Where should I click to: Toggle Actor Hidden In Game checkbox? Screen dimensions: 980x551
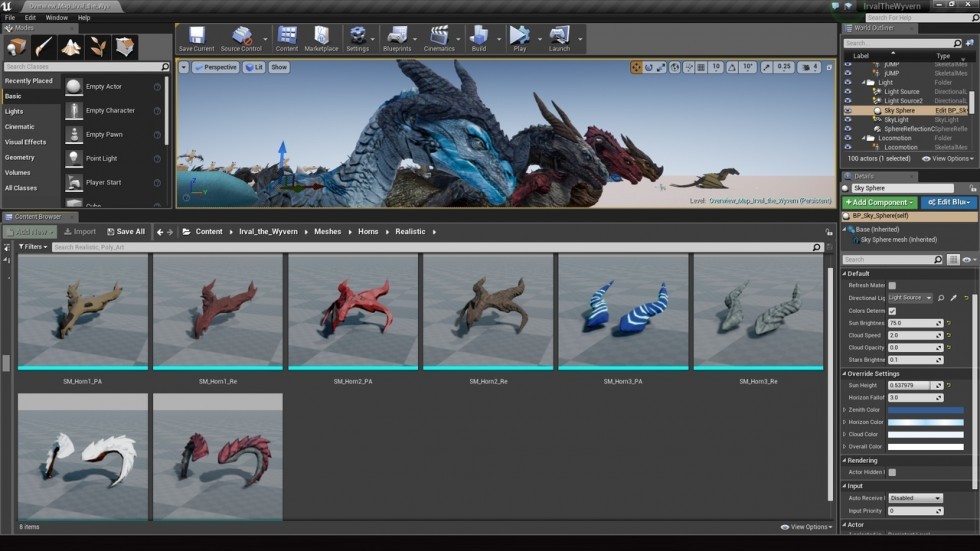coord(892,472)
